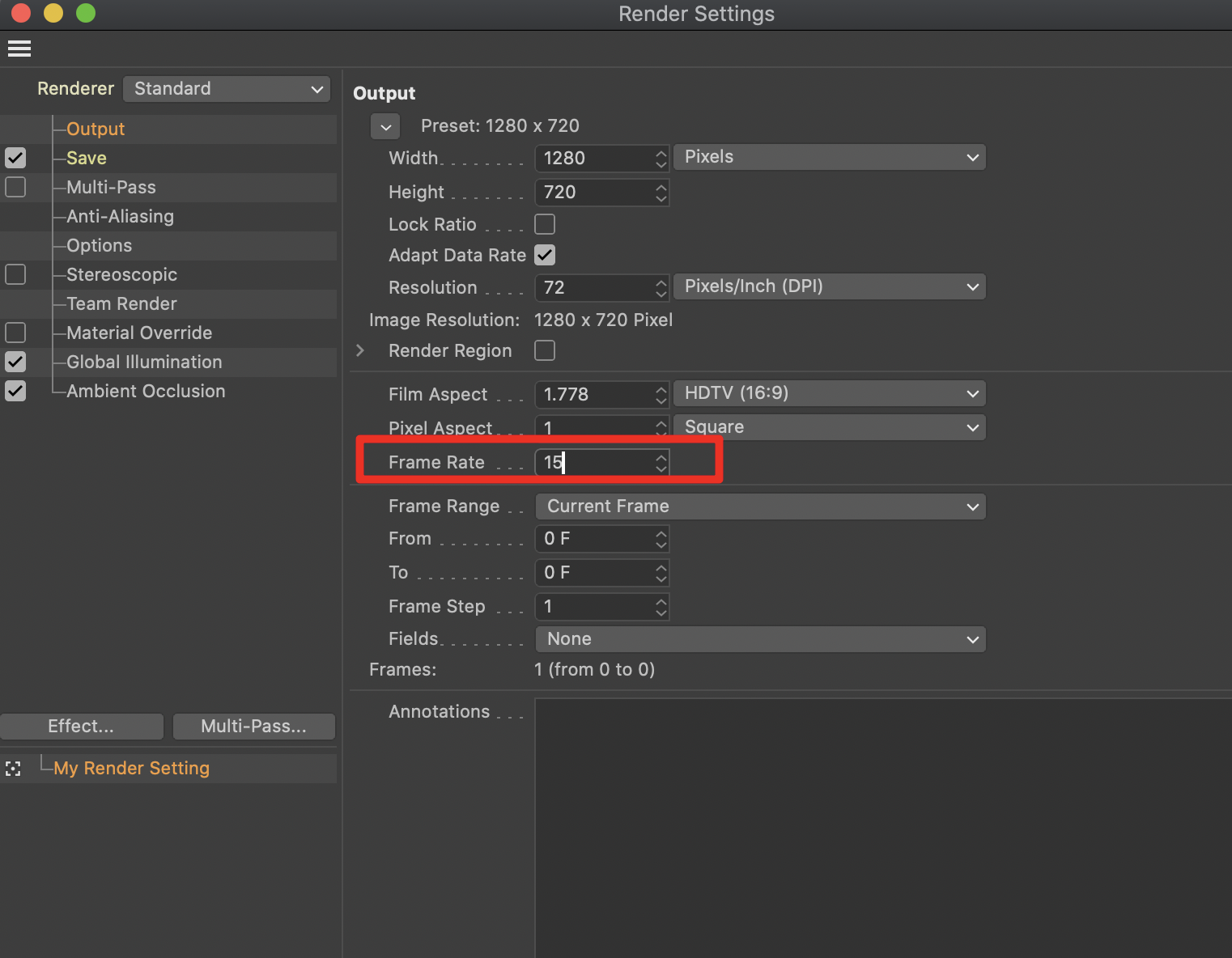
Task: Open HDTV (16:9) film aspect dropdown
Action: [x=830, y=393]
